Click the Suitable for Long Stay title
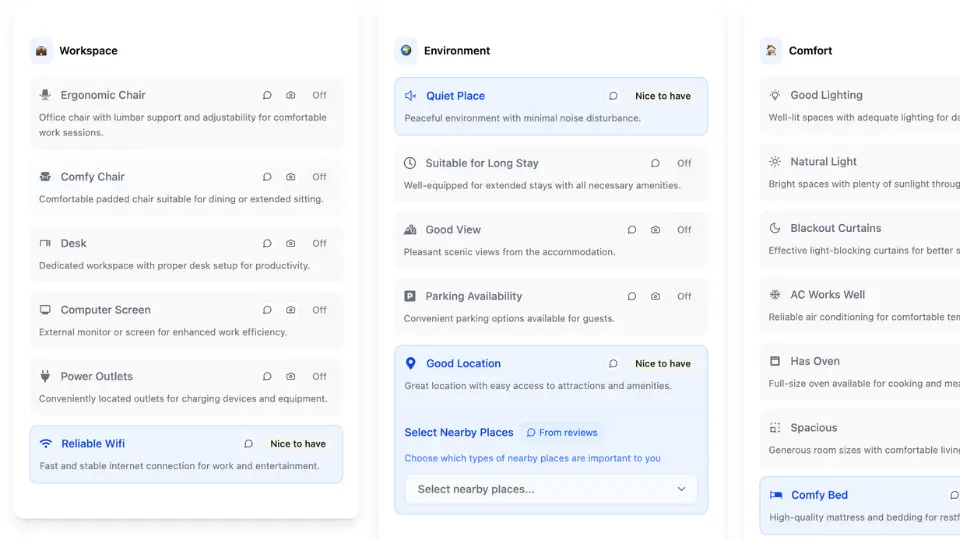Screen dimensions: 960x540 [x=482, y=163]
